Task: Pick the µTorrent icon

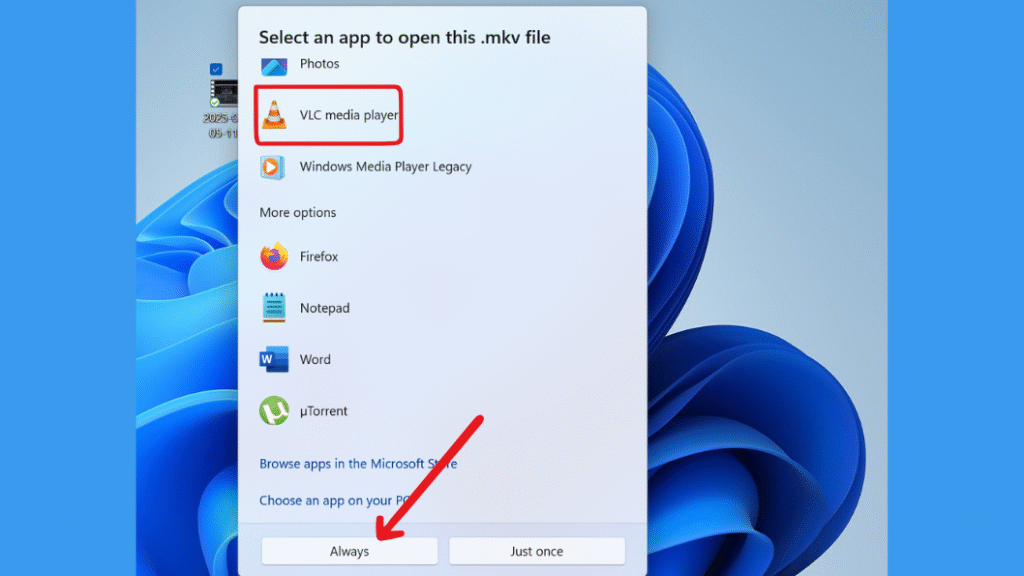Action: point(274,411)
